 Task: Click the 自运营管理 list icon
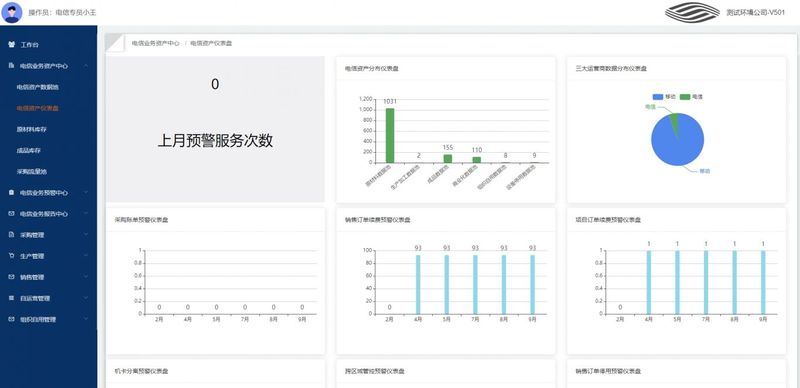11,298
